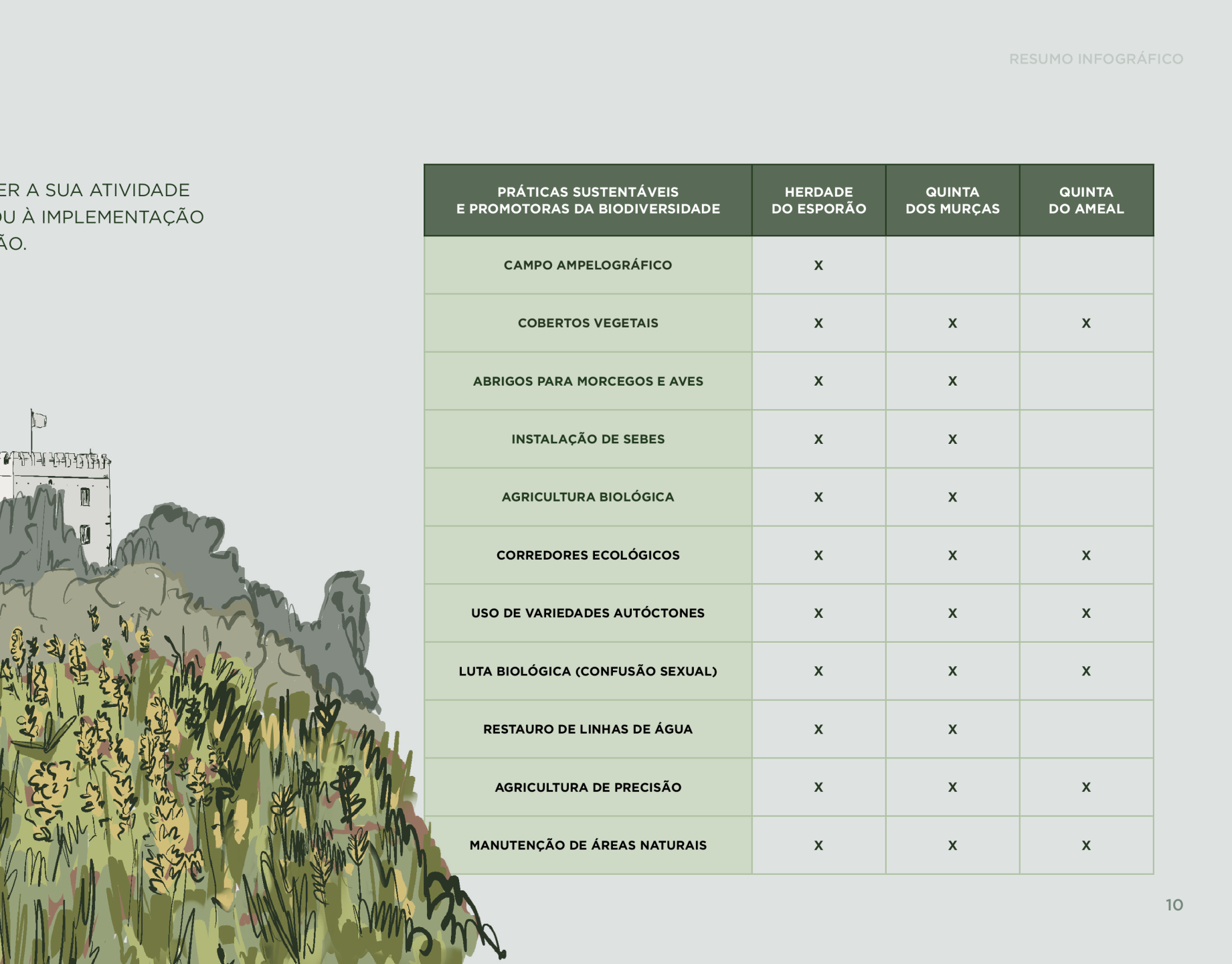Viewport: 1232px width, 964px height.
Task: Click the AGRICULTURA BIOLÓGICA row label
Action: click(588, 497)
